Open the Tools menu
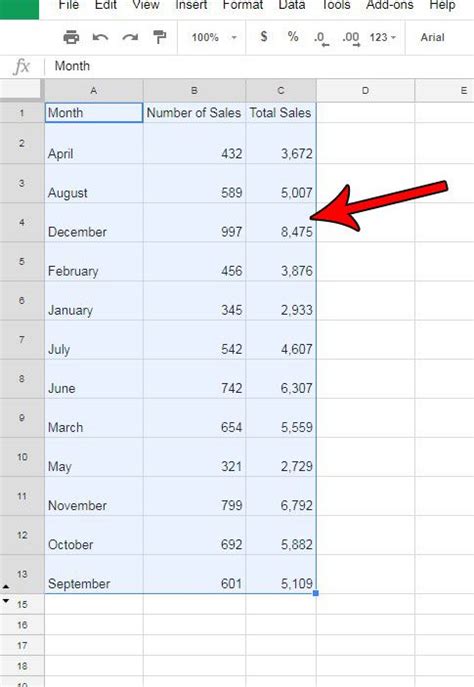 (x=336, y=5)
